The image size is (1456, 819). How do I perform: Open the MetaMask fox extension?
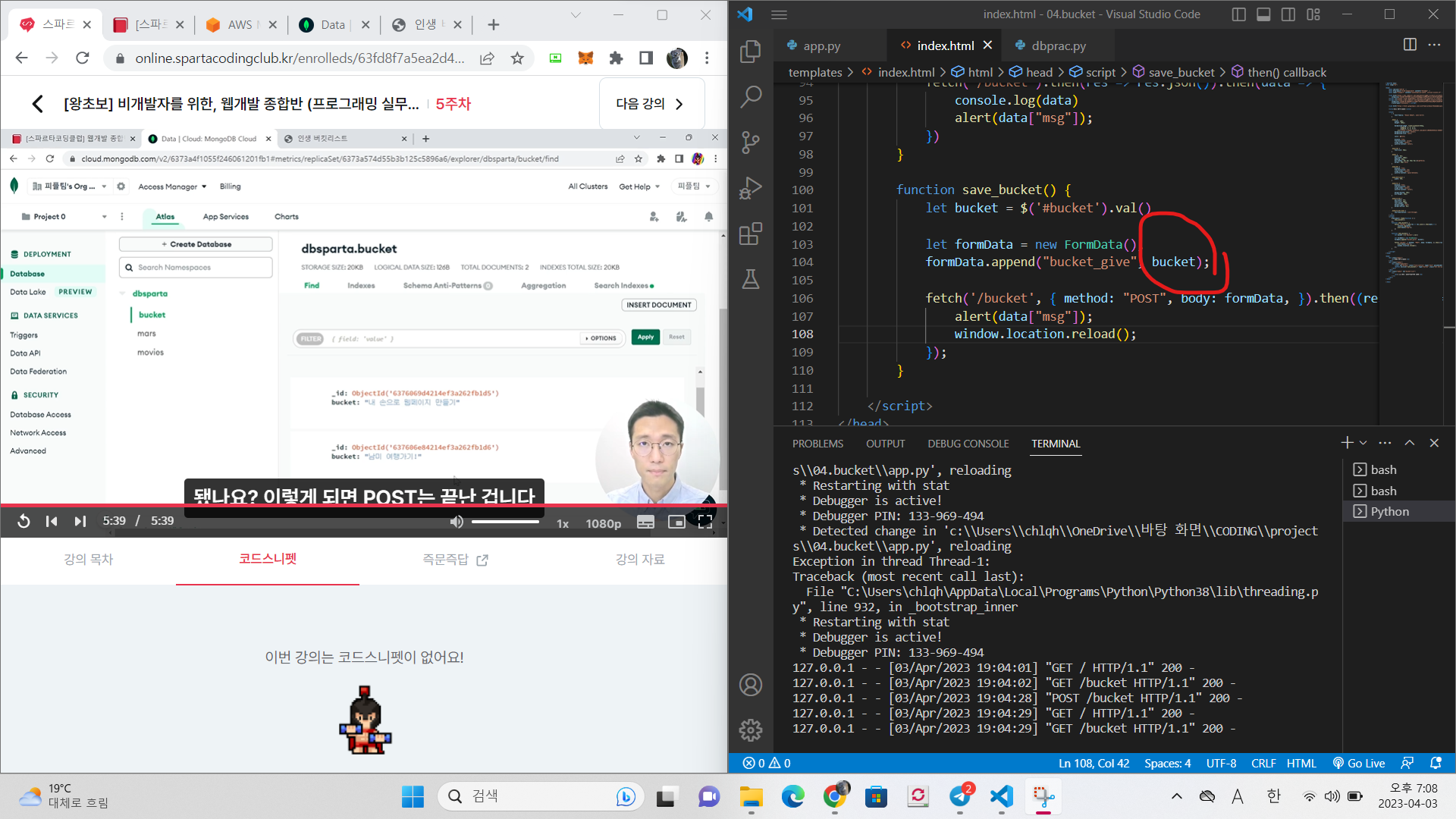[x=585, y=58]
